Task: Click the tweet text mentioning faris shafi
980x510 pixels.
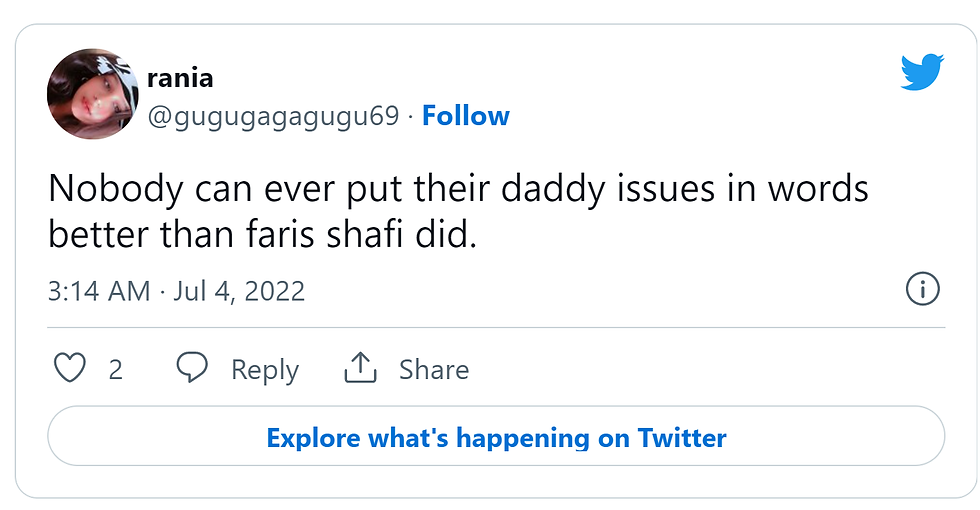Action: click(458, 211)
